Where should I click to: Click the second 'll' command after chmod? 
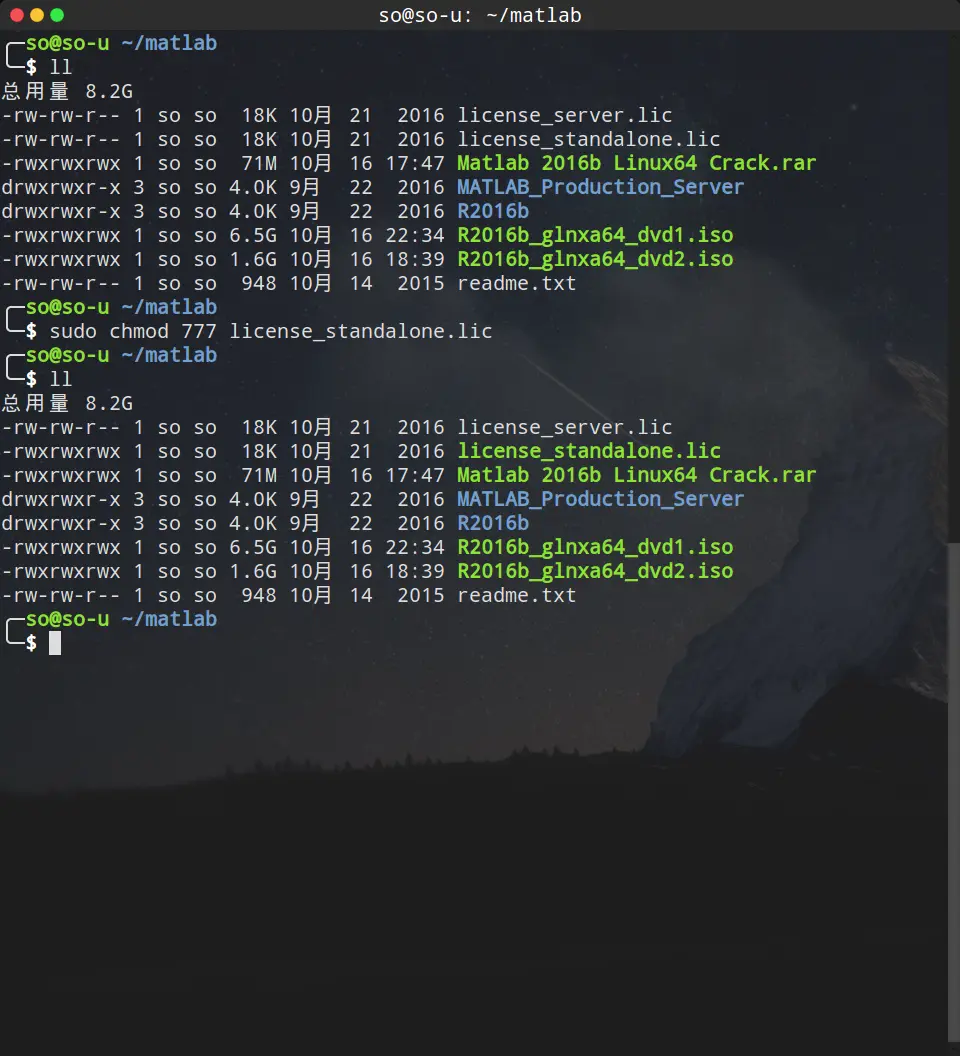click(61, 379)
